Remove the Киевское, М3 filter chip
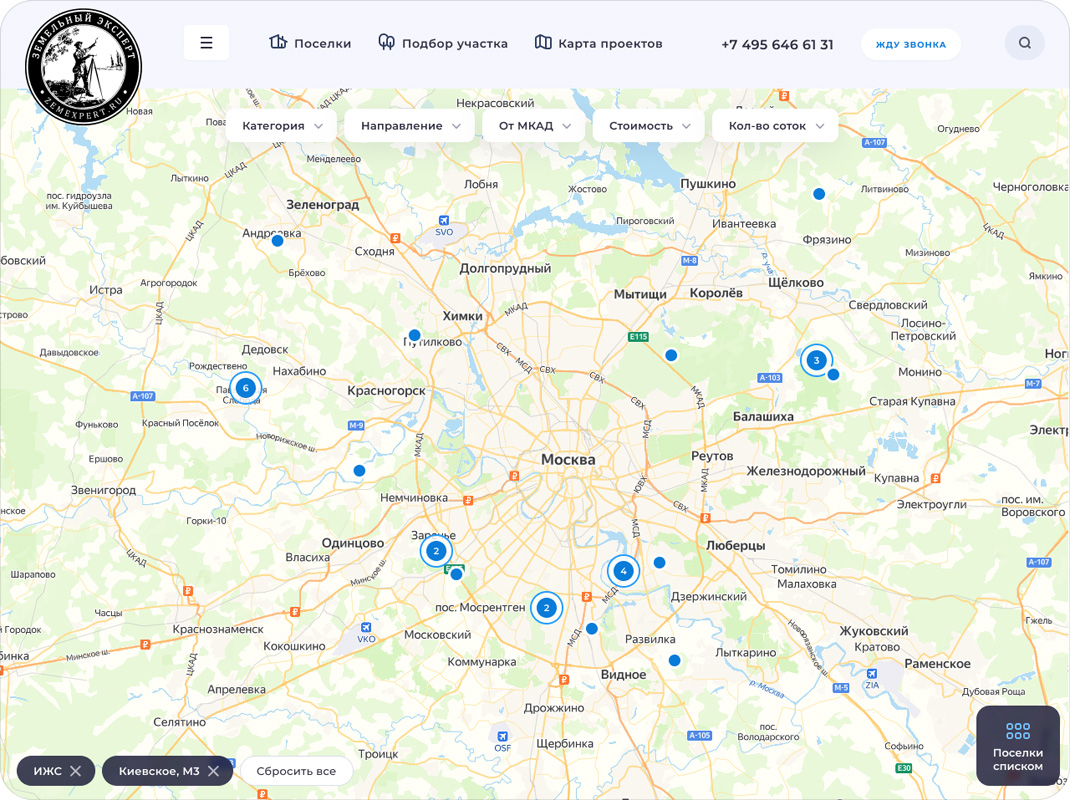Viewport: 1070px width, 800px height. click(212, 770)
